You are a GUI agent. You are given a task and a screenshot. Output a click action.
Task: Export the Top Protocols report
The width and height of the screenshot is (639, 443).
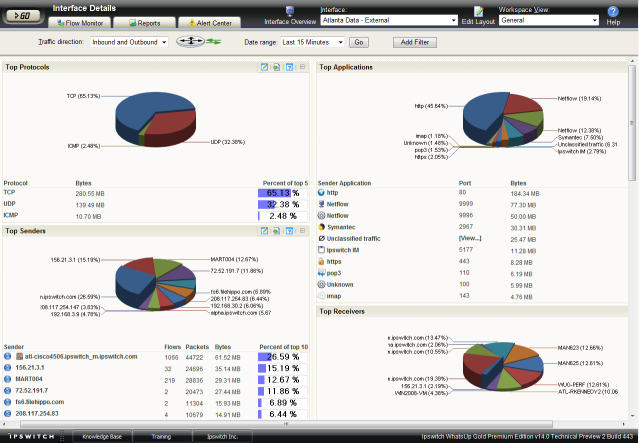tap(276, 67)
